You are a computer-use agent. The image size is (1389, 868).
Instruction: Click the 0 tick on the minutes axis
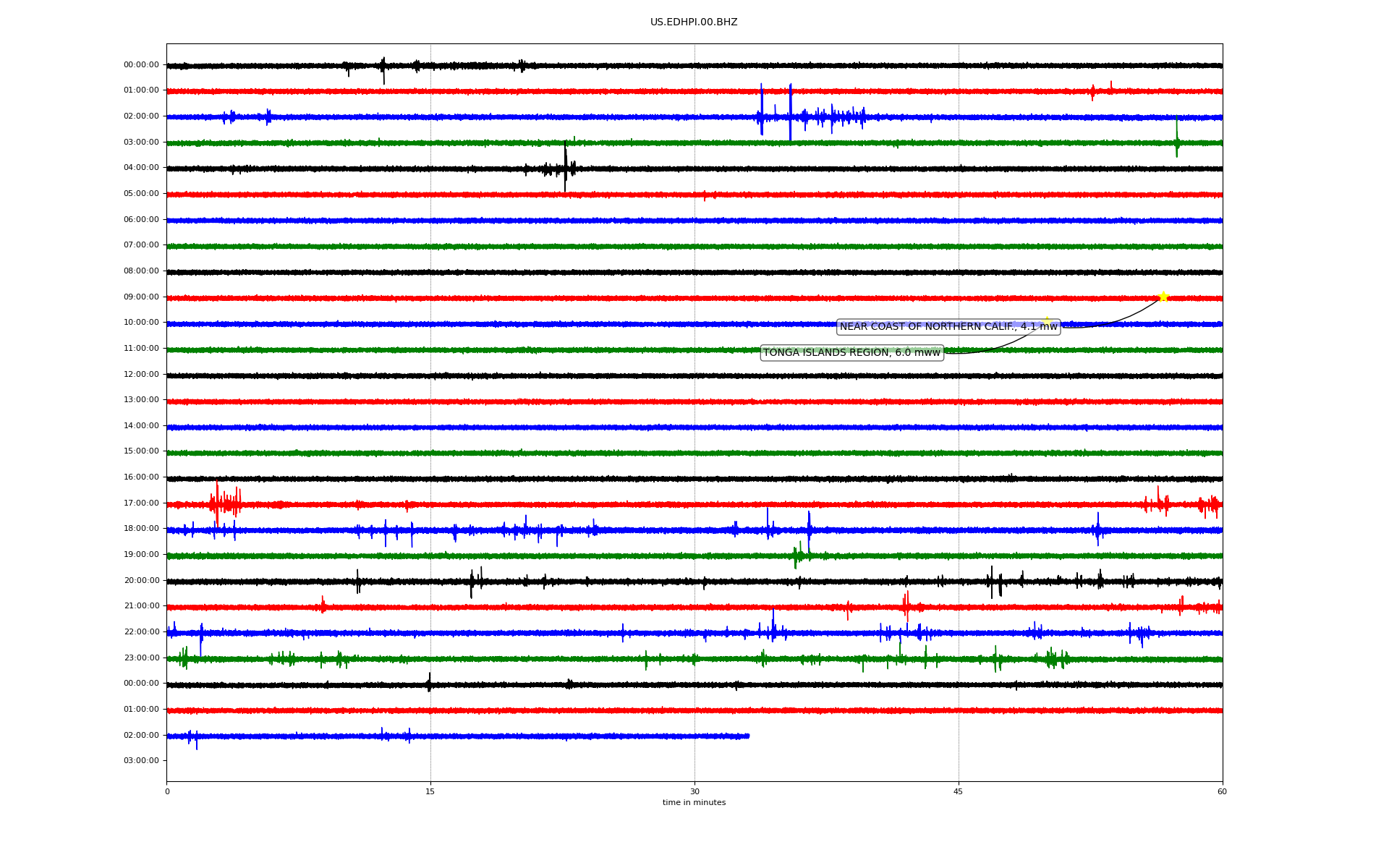(167, 792)
